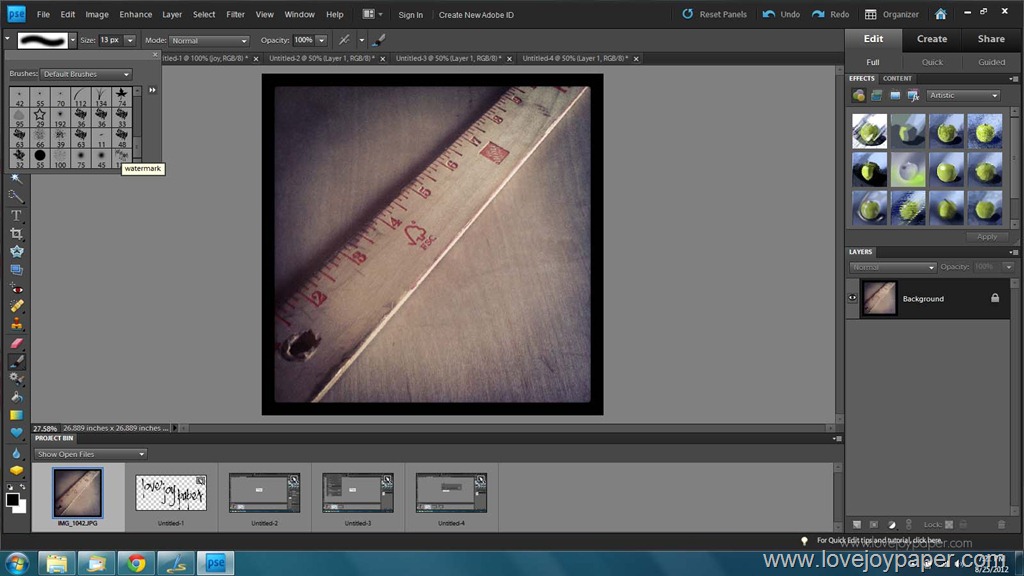This screenshot has width=1024, height=576.
Task: Click the Redo button
Action: pos(831,14)
